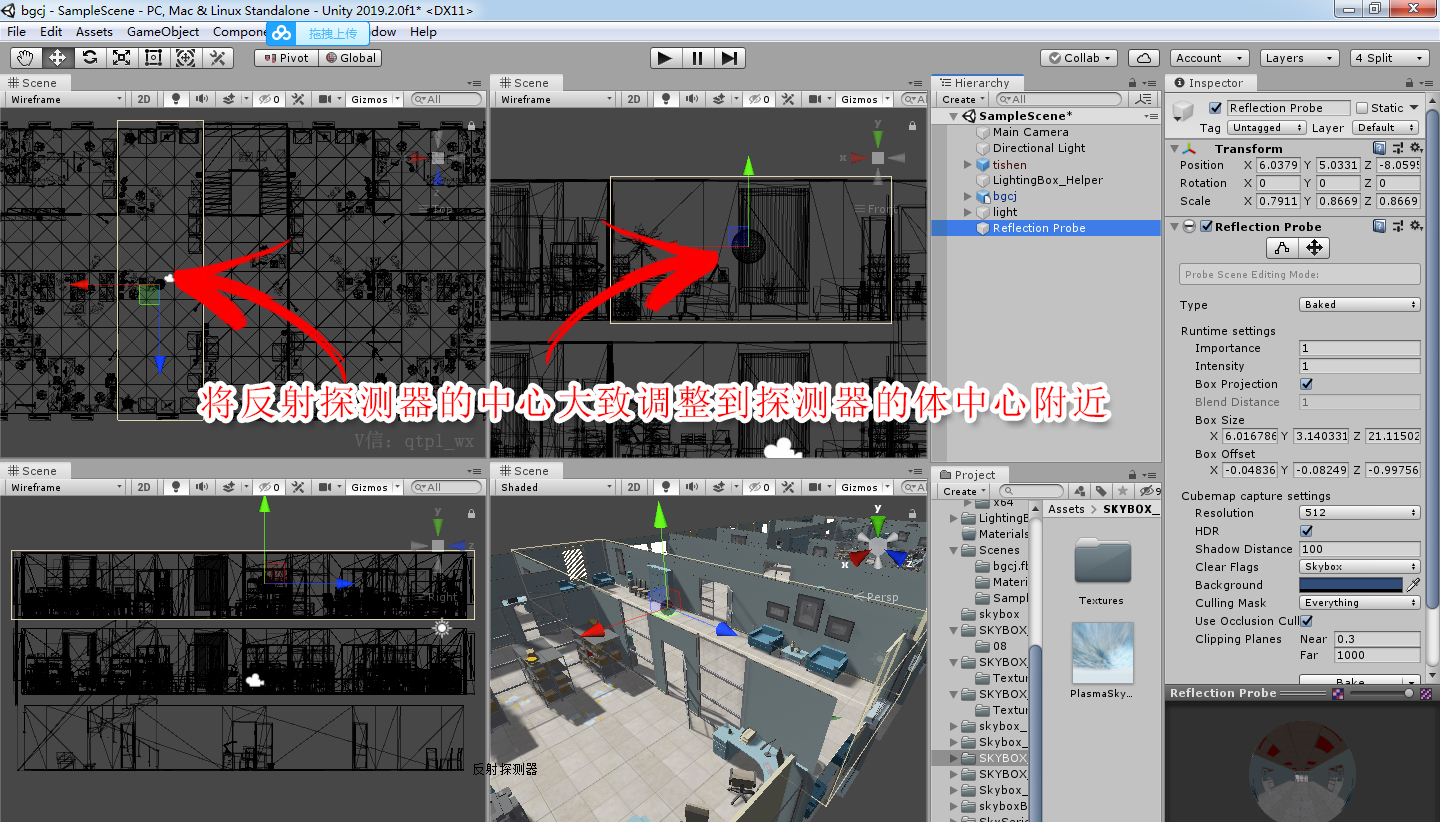
Task: Open the Collab button
Action: [1078, 58]
